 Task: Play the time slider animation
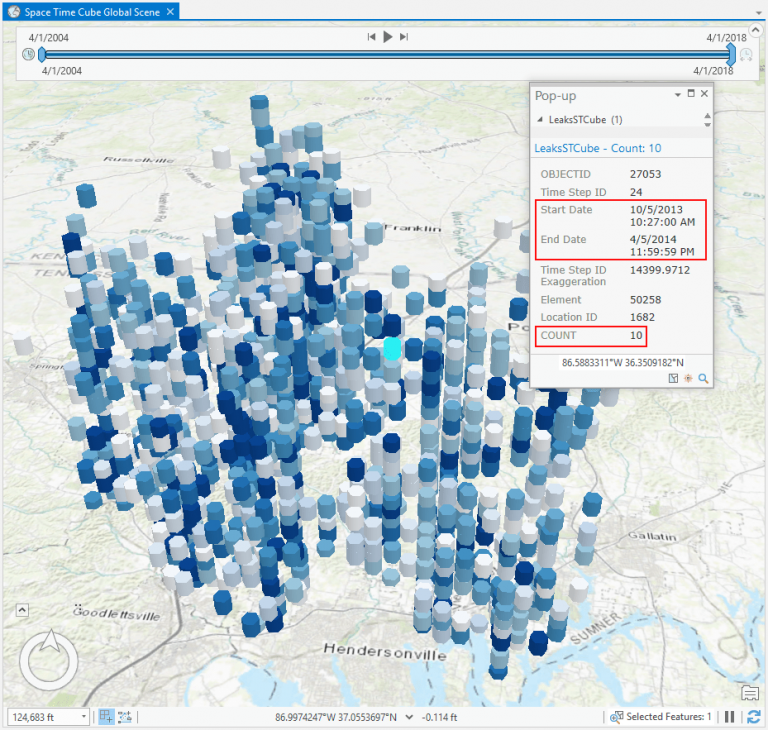387,37
